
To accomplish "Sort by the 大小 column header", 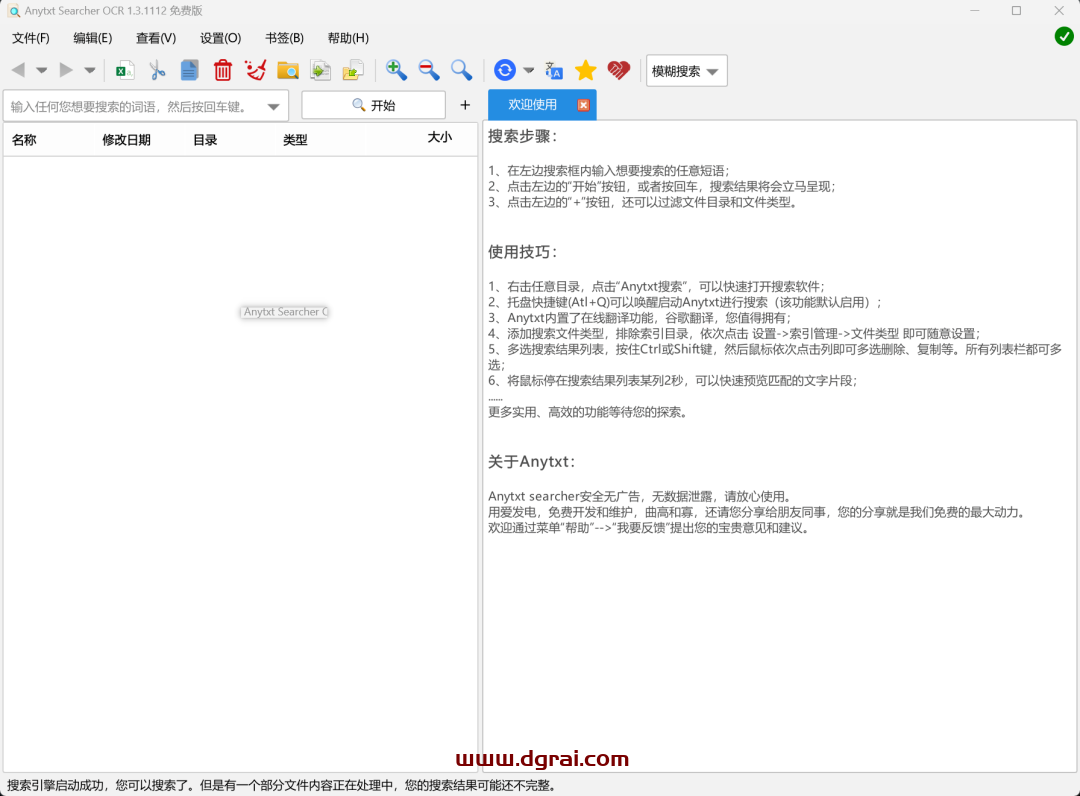I will tap(439, 137).
